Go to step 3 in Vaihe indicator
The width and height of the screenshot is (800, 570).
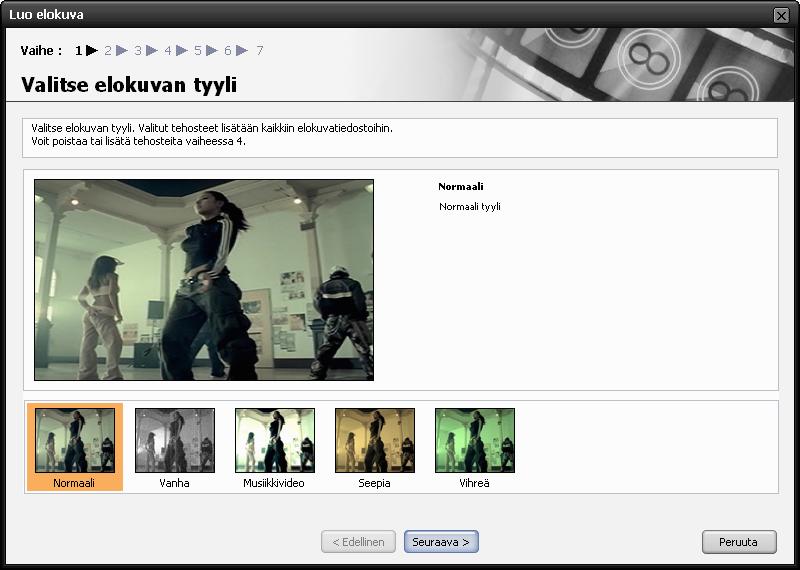pos(138,51)
